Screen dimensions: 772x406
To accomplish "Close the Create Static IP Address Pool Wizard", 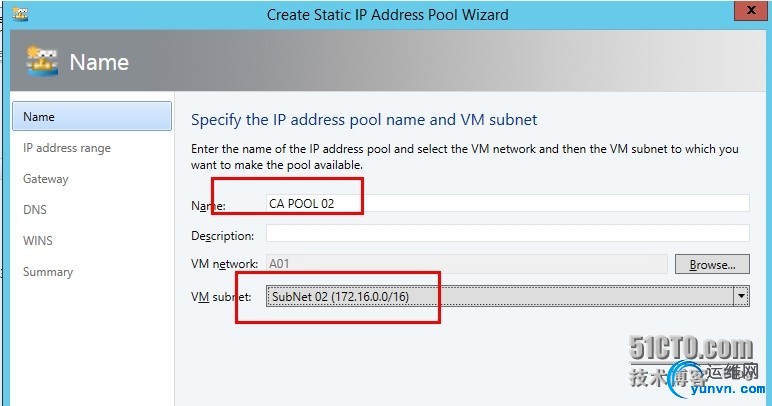I will pos(750,11).
